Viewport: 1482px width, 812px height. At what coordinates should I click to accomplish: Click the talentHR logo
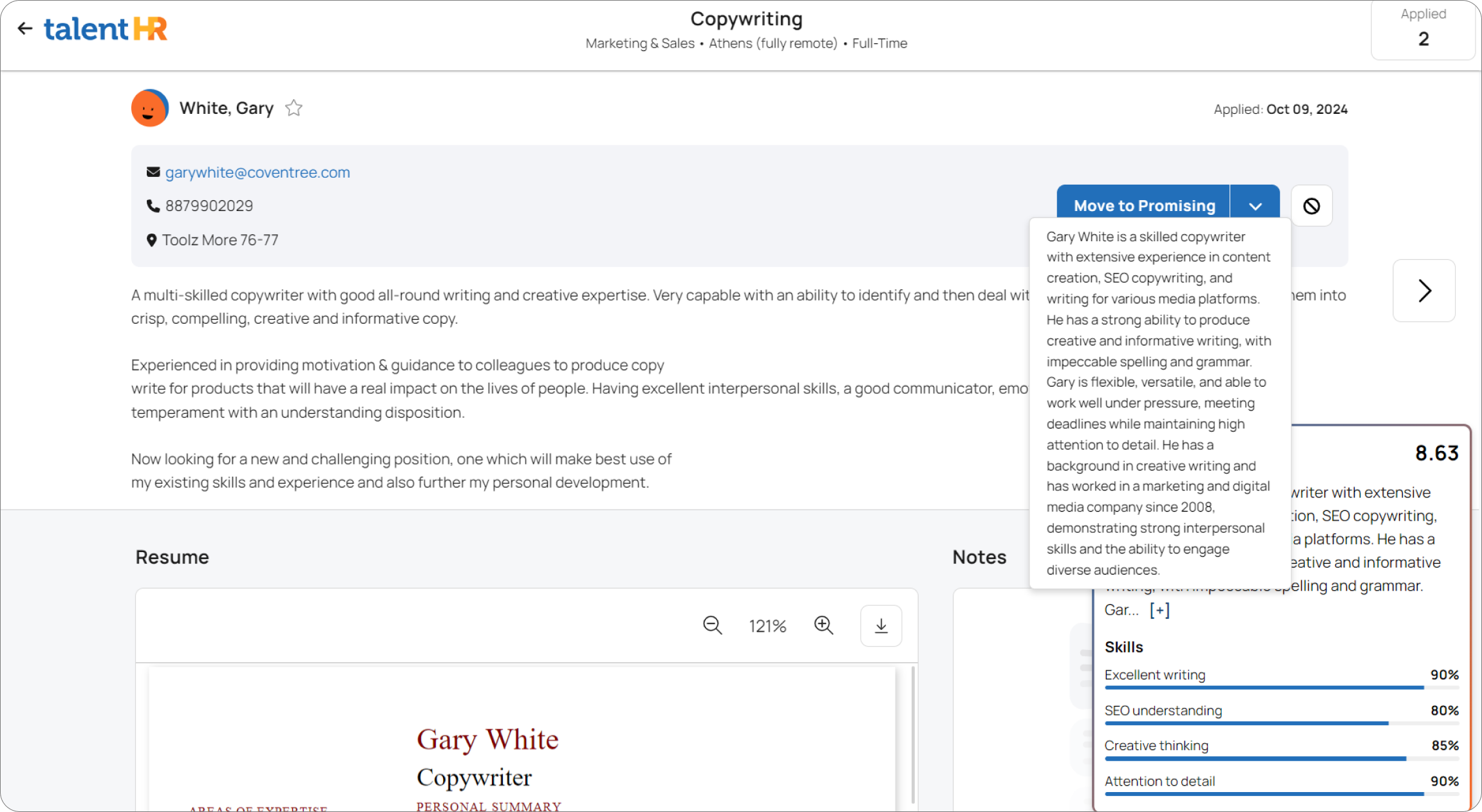tap(106, 29)
